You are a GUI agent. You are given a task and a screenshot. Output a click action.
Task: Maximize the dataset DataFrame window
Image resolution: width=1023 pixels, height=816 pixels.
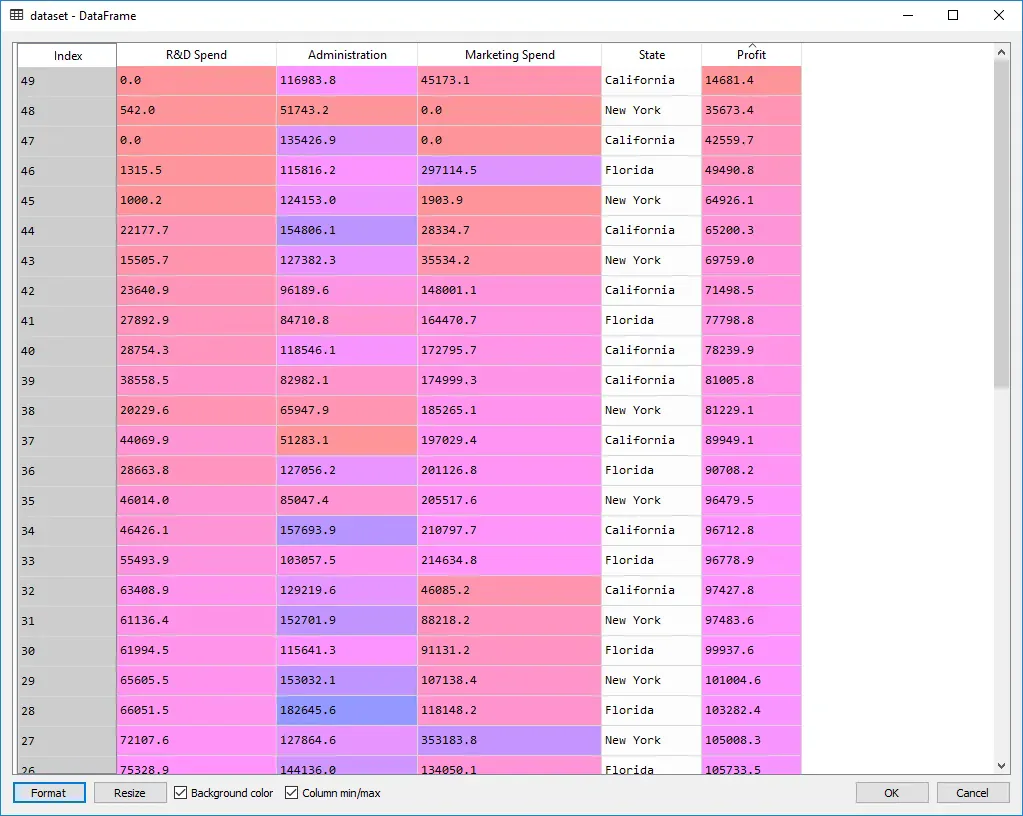point(953,15)
